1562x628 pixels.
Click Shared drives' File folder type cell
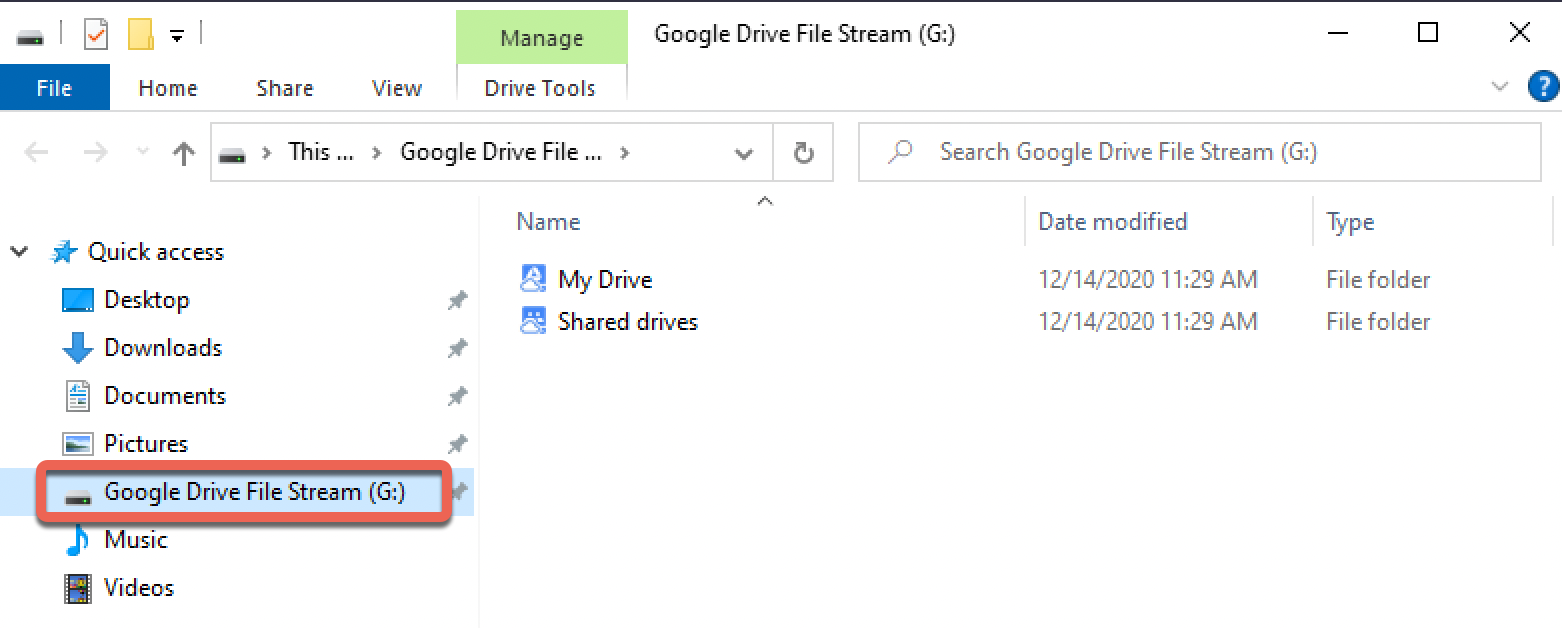(x=1378, y=322)
